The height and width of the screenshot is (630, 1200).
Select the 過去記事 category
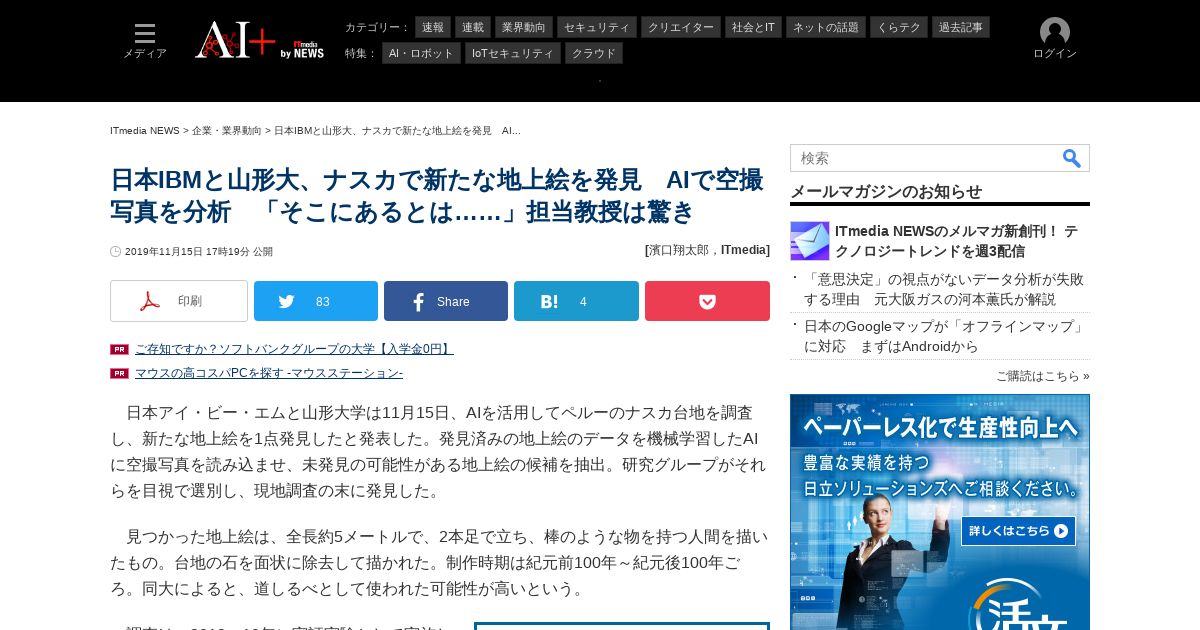point(961,27)
